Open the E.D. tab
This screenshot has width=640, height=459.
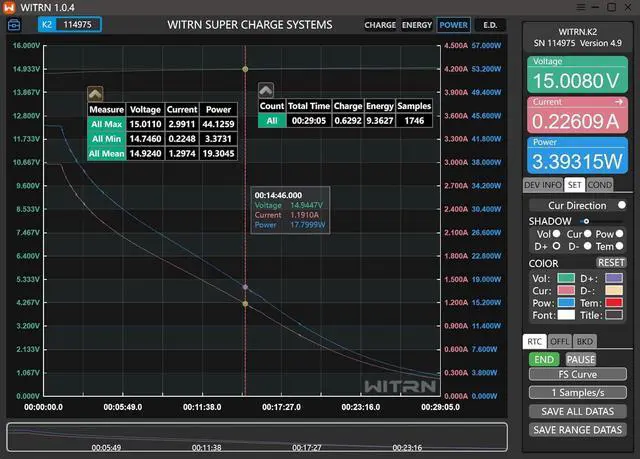(489, 25)
